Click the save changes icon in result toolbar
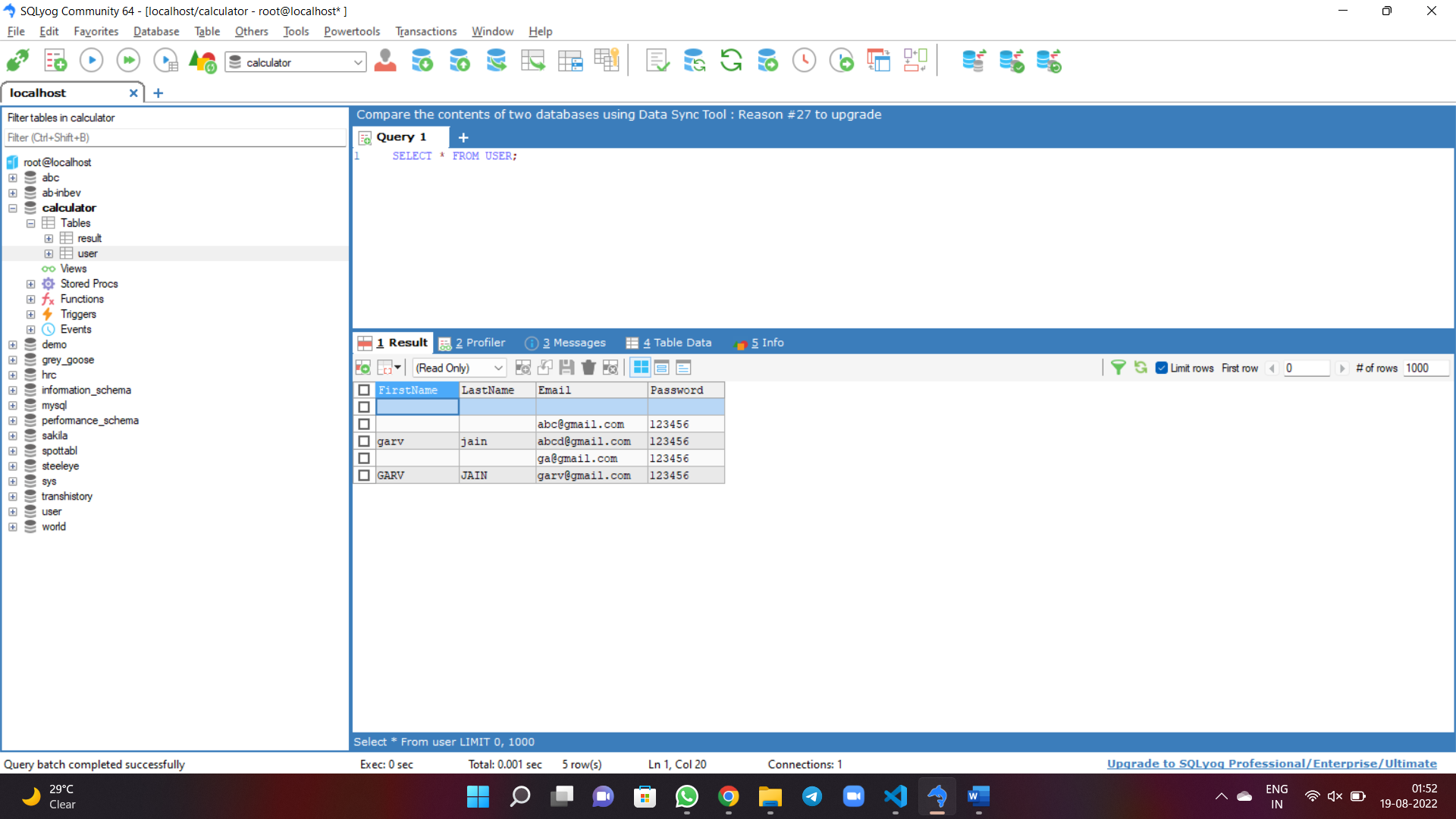The image size is (1456, 819). (x=566, y=368)
